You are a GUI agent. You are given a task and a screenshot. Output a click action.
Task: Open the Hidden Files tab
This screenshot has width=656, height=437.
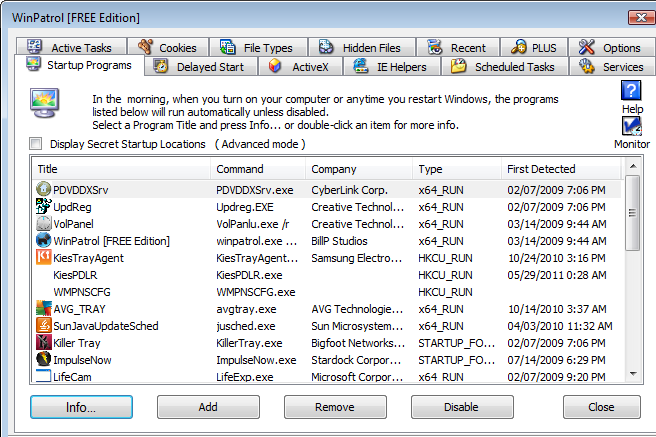[363, 47]
